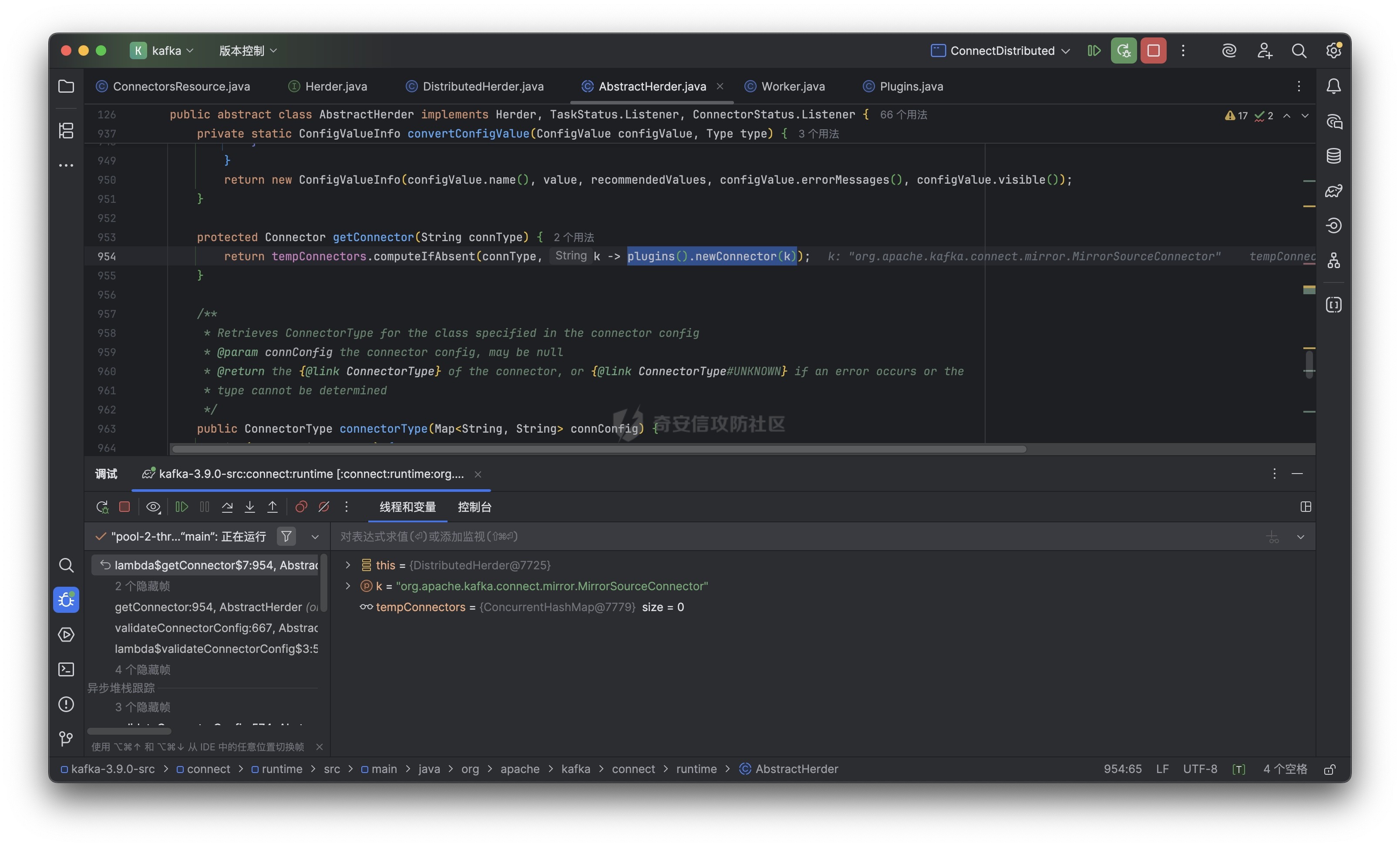This screenshot has width=1400, height=847.
Task: Step Over in the debug toolbar
Action: [x=227, y=507]
